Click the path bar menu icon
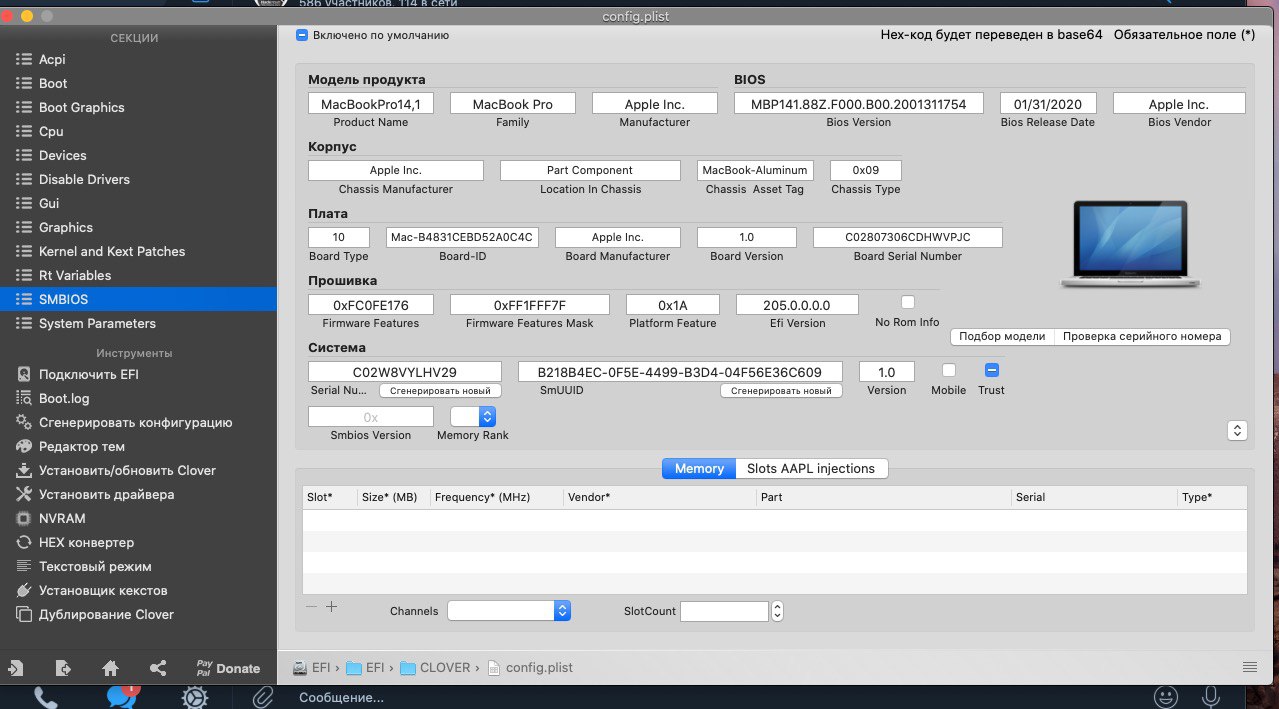This screenshot has width=1279, height=709. coord(1249,667)
